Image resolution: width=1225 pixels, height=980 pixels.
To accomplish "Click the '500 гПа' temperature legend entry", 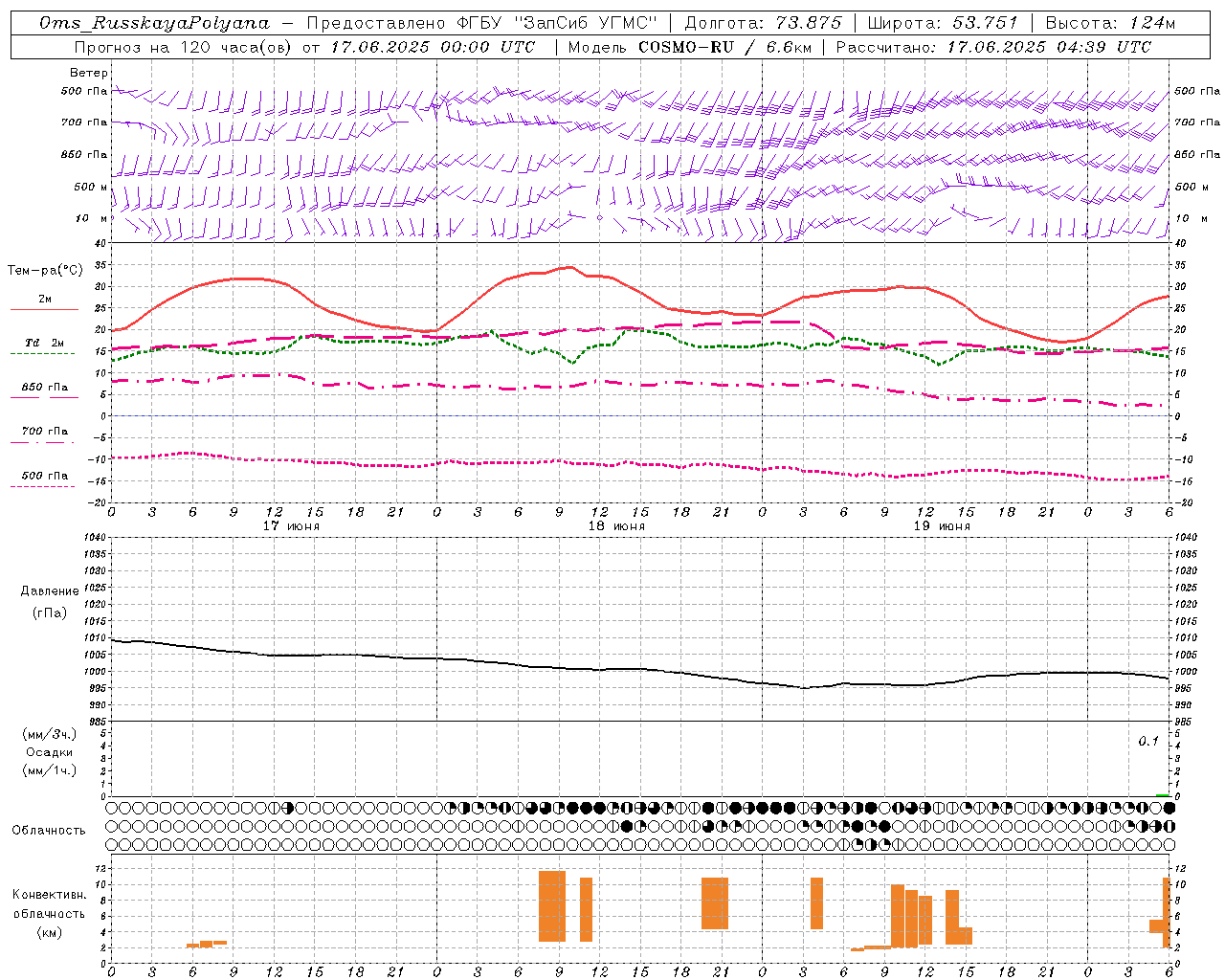I will pos(44,476).
